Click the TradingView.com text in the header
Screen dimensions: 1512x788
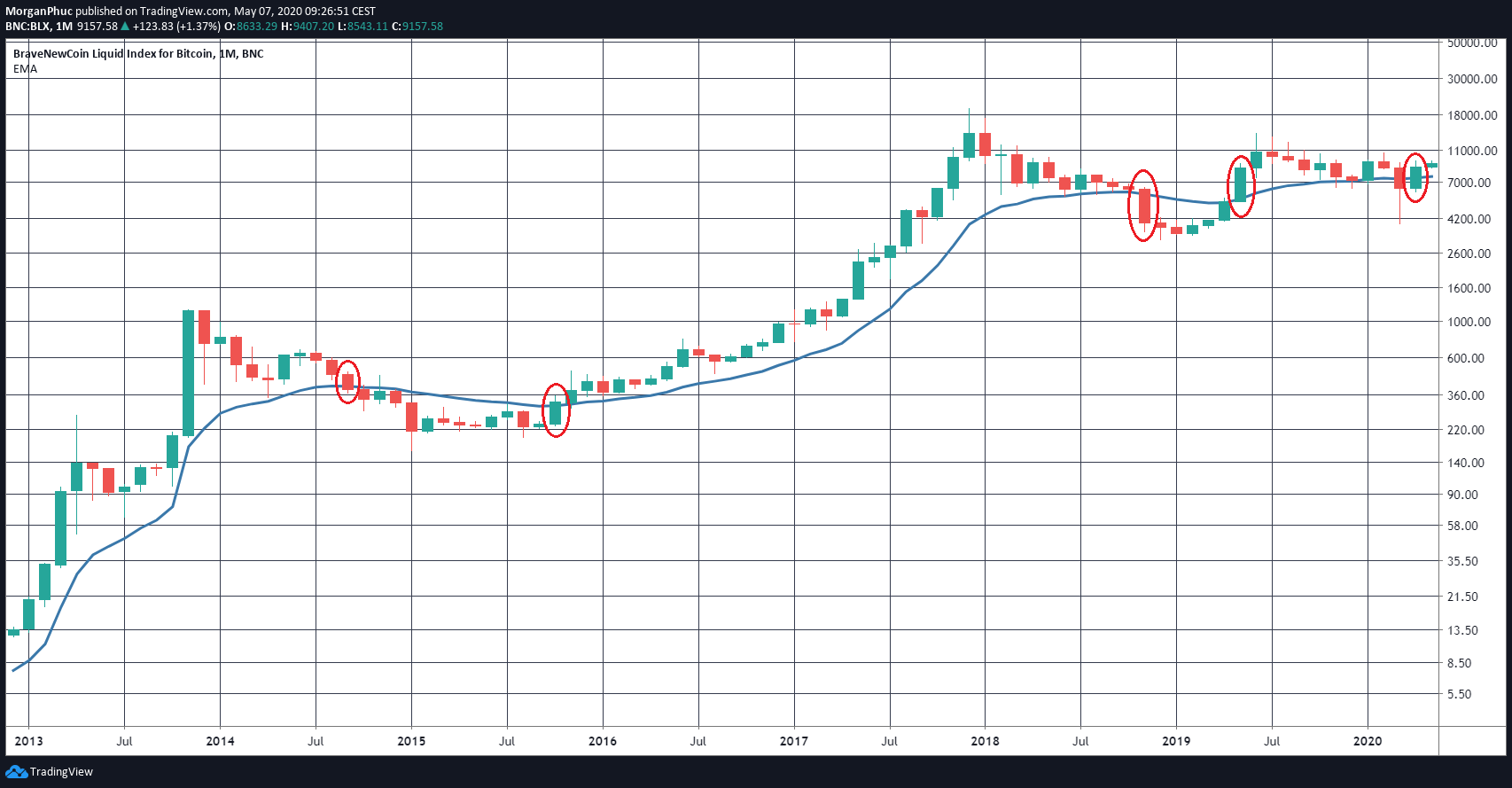click(x=183, y=12)
